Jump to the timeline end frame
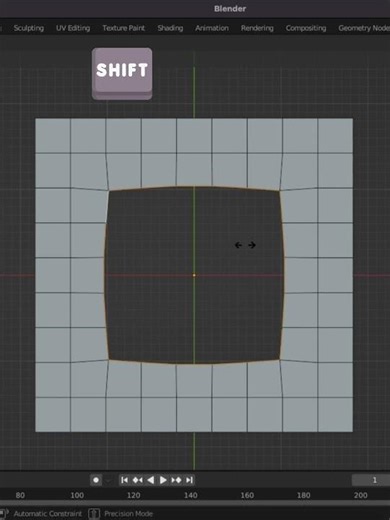 point(189,480)
